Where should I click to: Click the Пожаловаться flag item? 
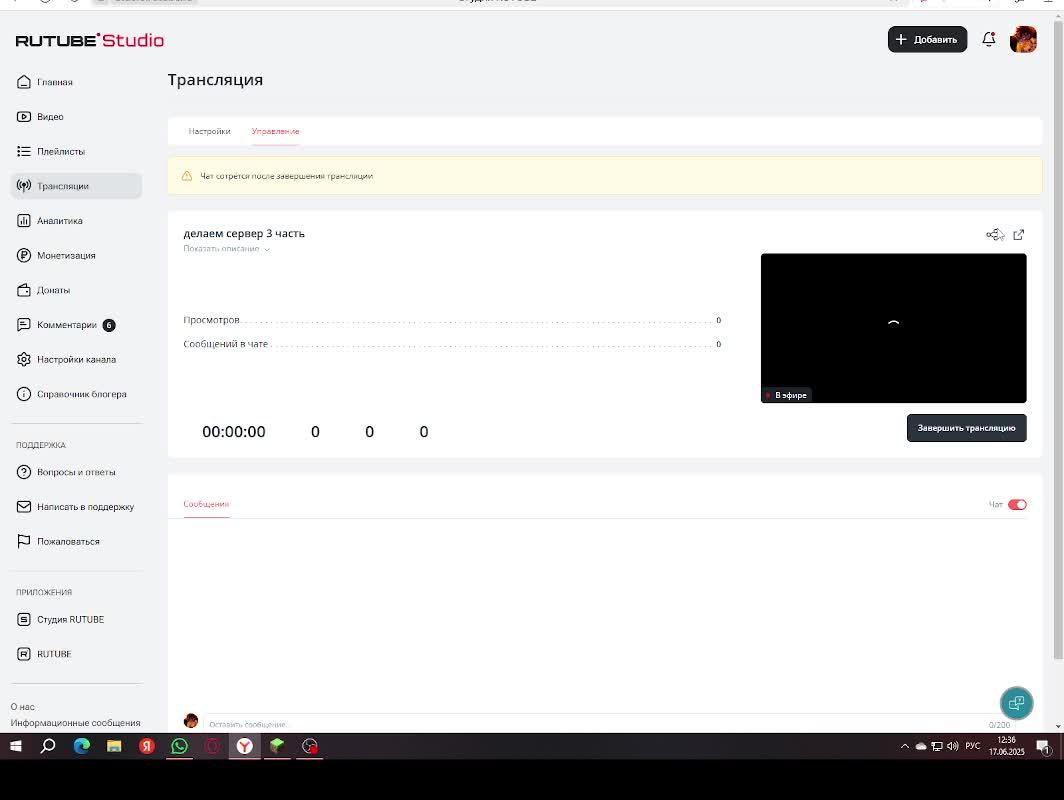click(x=58, y=541)
